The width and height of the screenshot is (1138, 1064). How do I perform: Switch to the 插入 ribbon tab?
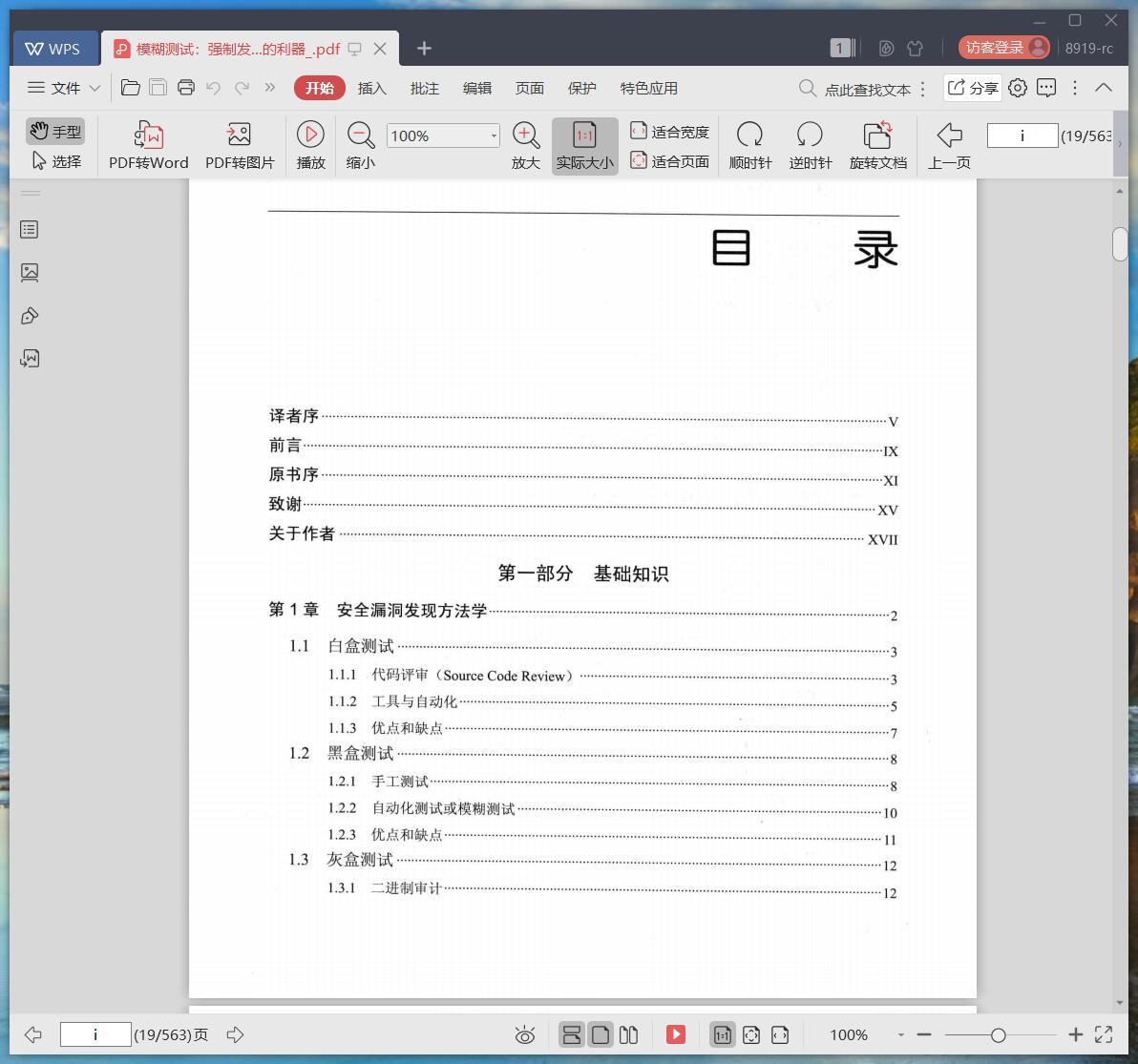pyautogui.click(x=371, y=88)
